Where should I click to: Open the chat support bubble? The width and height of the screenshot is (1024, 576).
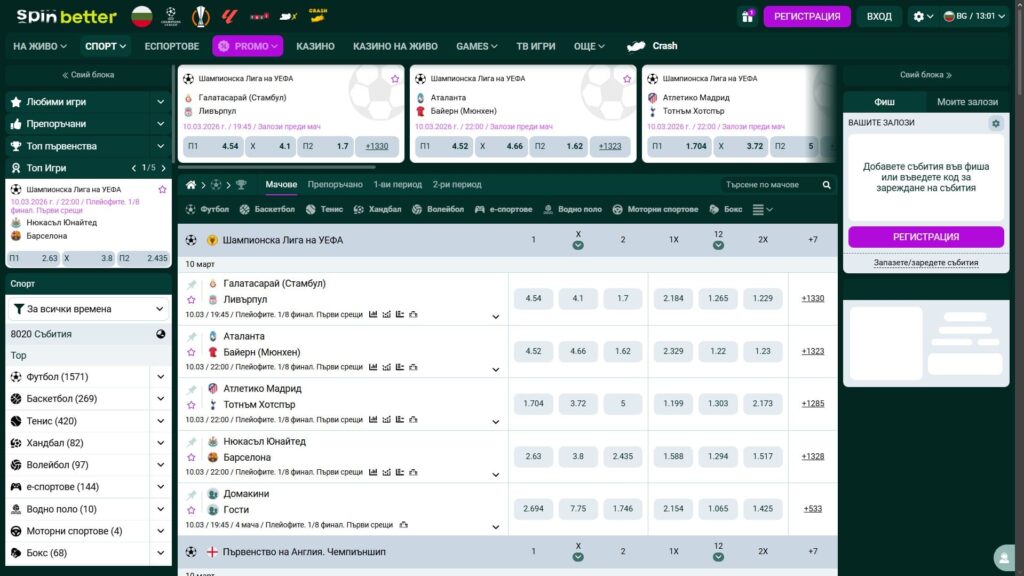(1001, 557)
